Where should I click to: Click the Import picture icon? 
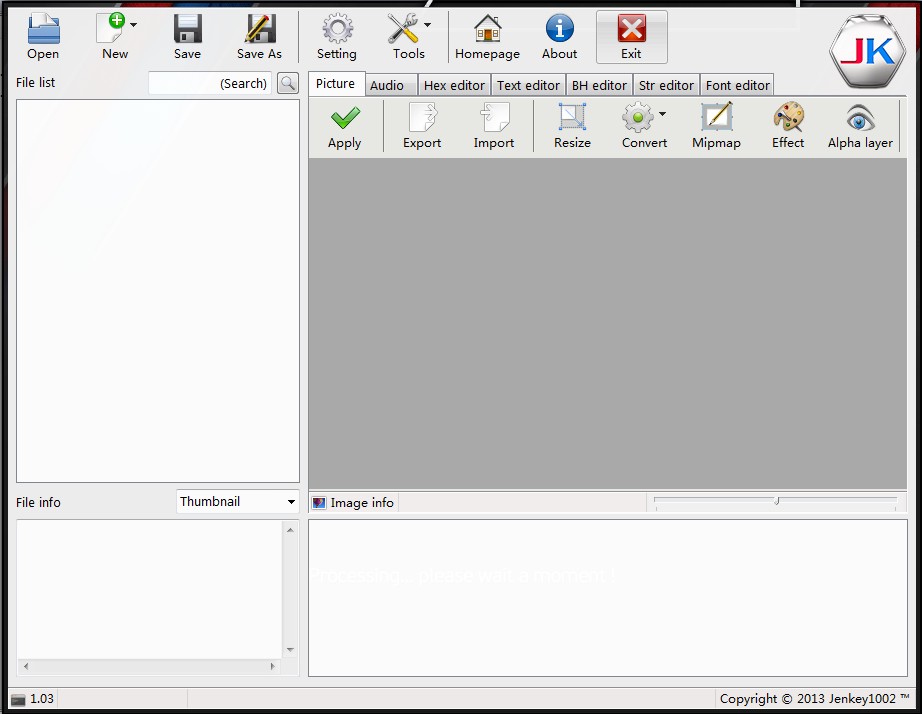(x=494, y=117)
